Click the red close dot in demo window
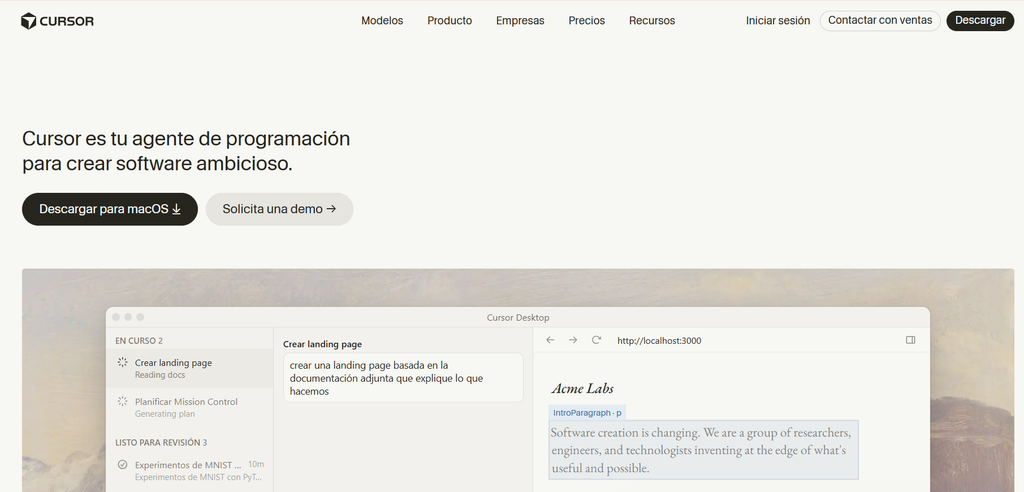Screen dimensions: 1024x492 pyautogui.click(x=116, y=317)
